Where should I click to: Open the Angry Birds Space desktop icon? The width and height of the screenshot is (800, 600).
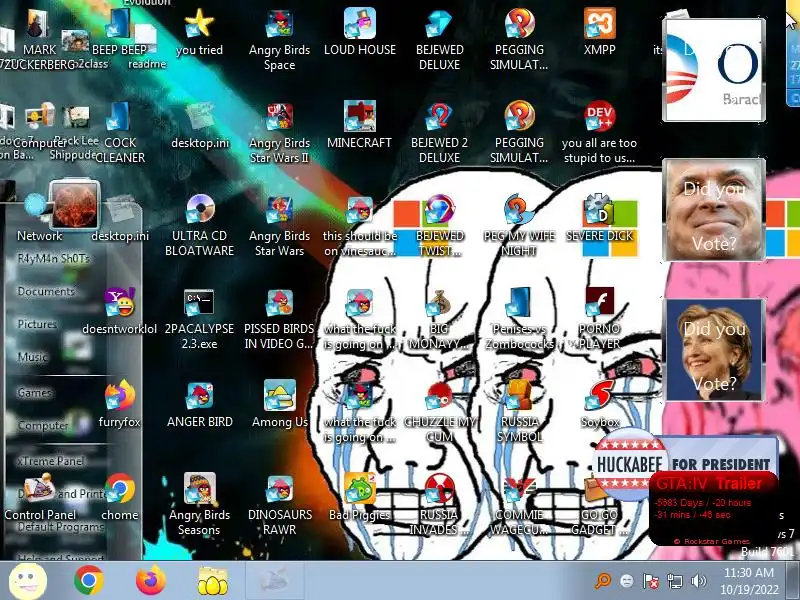pyautogui.click(x=280, y=24)
